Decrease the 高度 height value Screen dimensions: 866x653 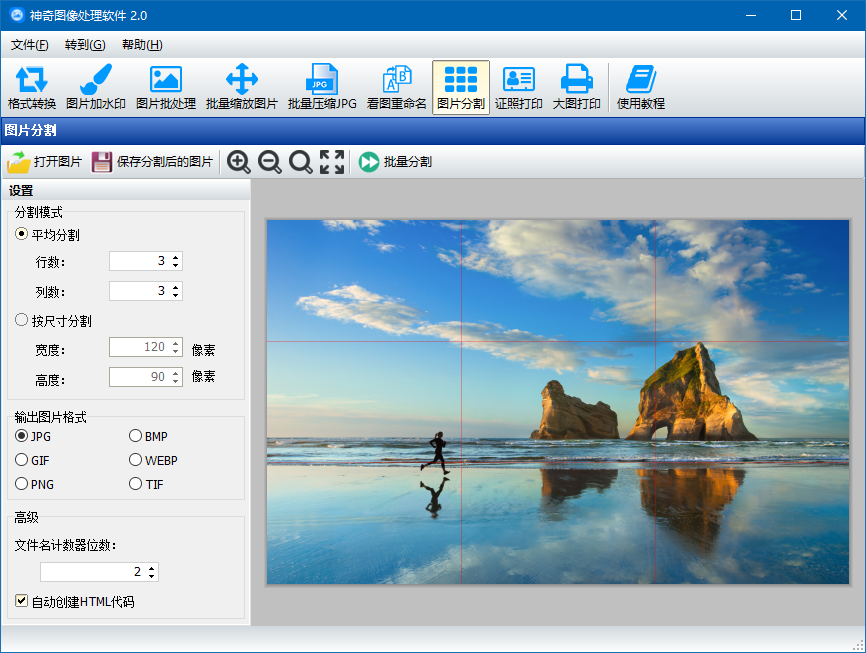coord(176,381)
